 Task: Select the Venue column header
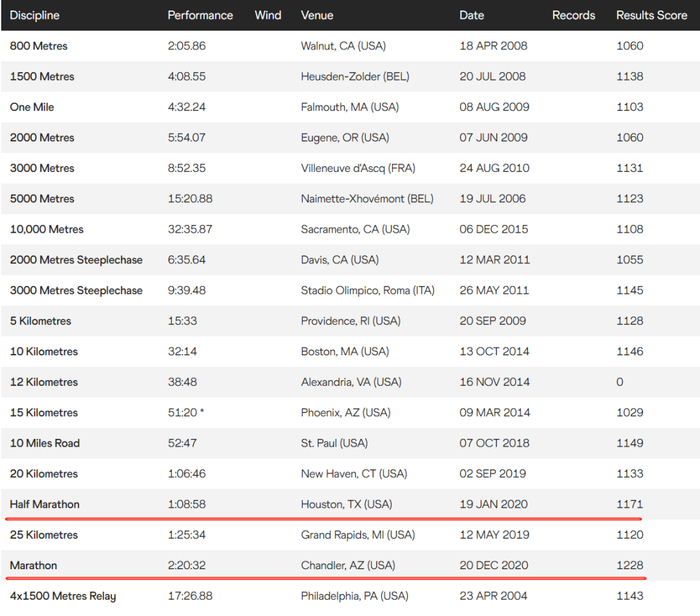click(x=317, y=15)
